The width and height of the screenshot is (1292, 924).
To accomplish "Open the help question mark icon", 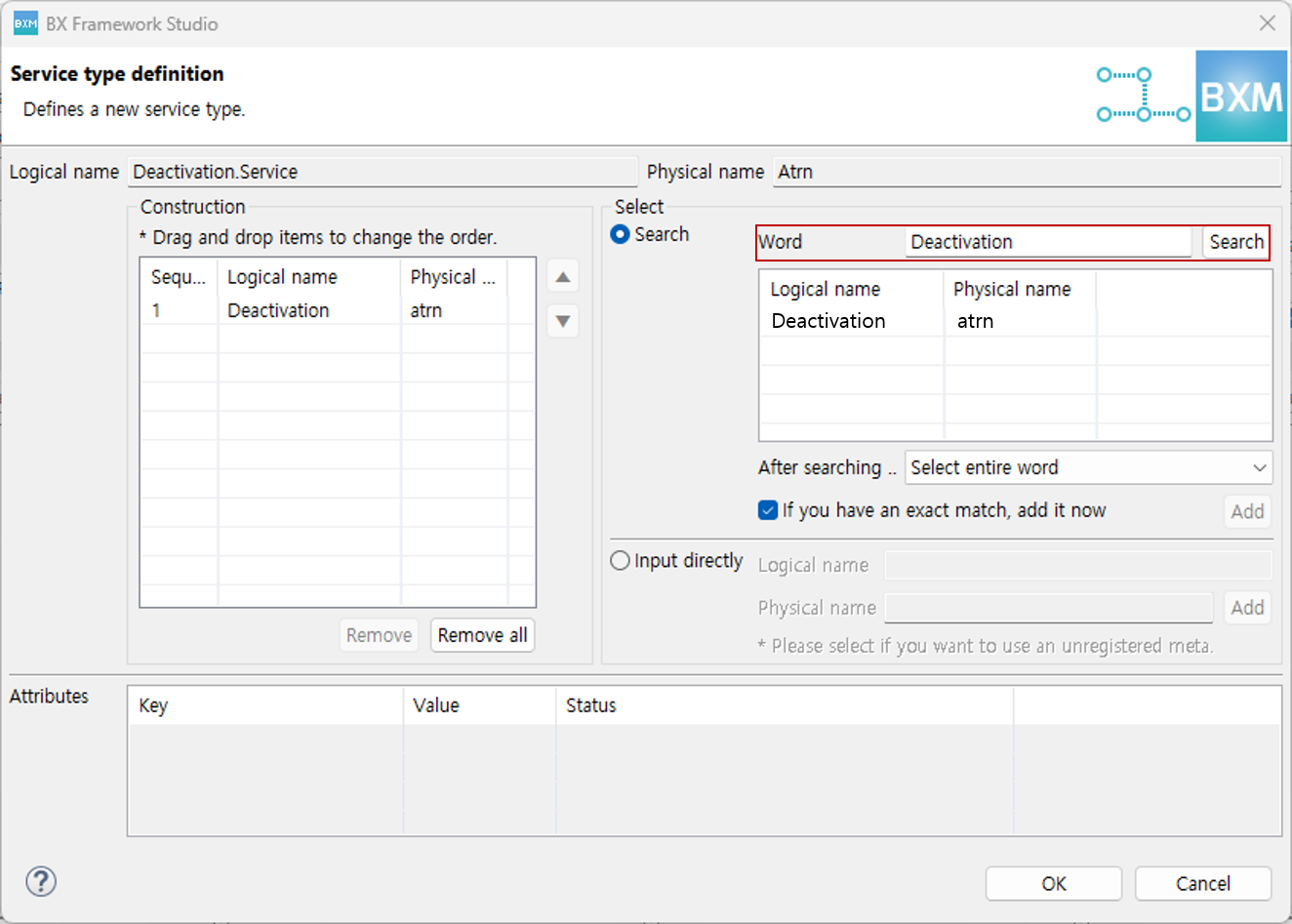I will [41, 882].
